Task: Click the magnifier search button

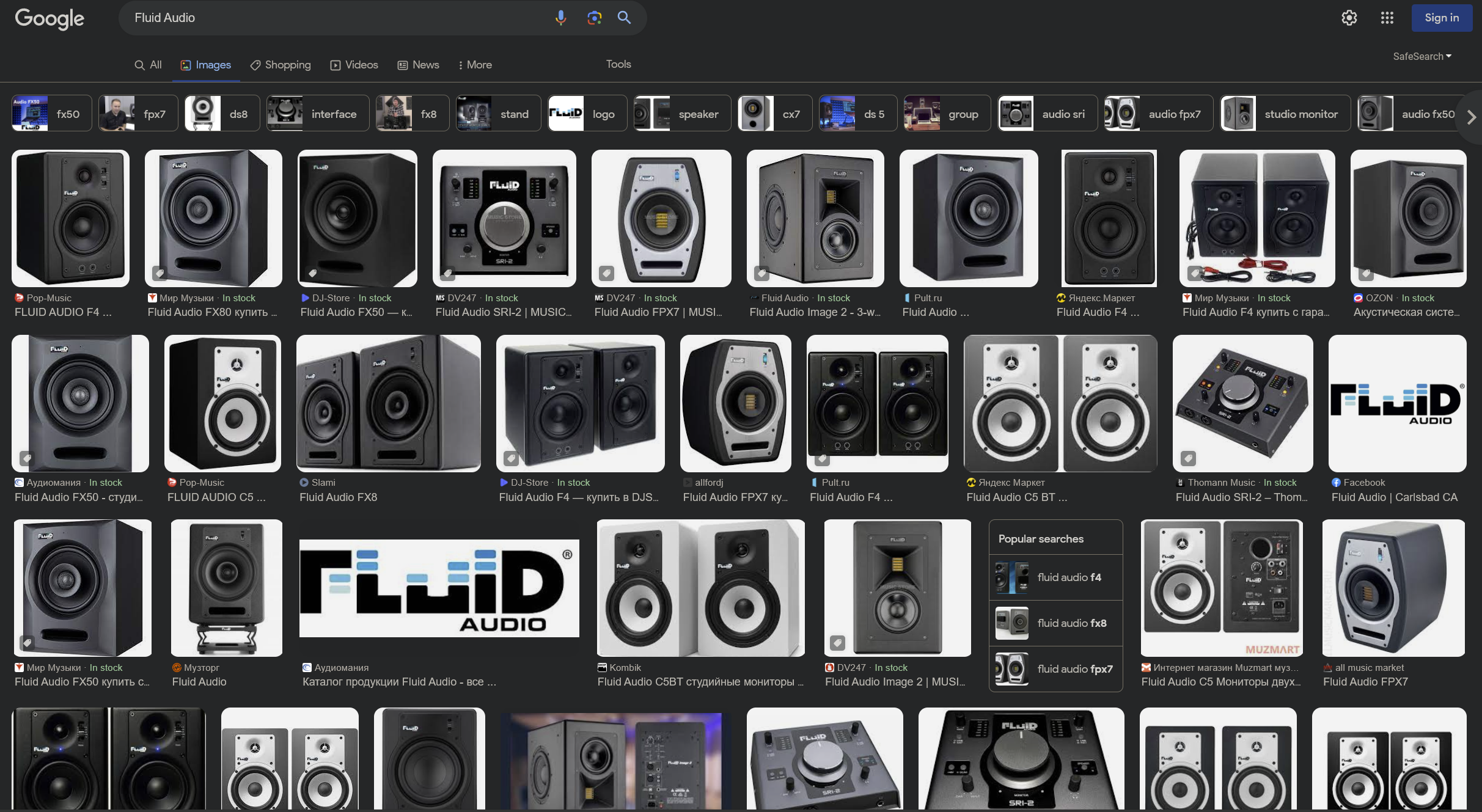Action: tap(624, 18)
